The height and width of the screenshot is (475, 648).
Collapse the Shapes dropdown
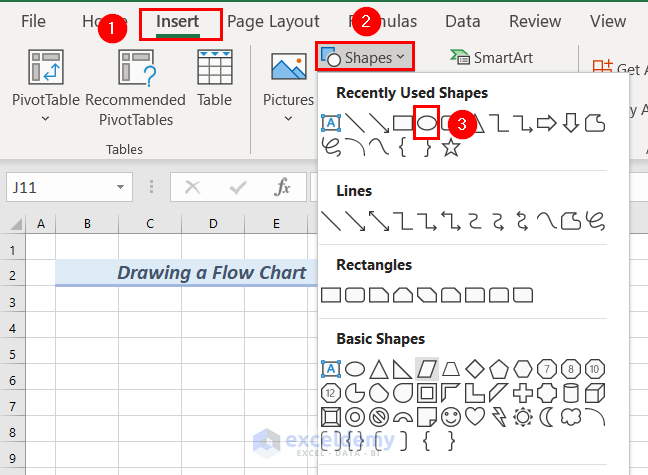364,57
